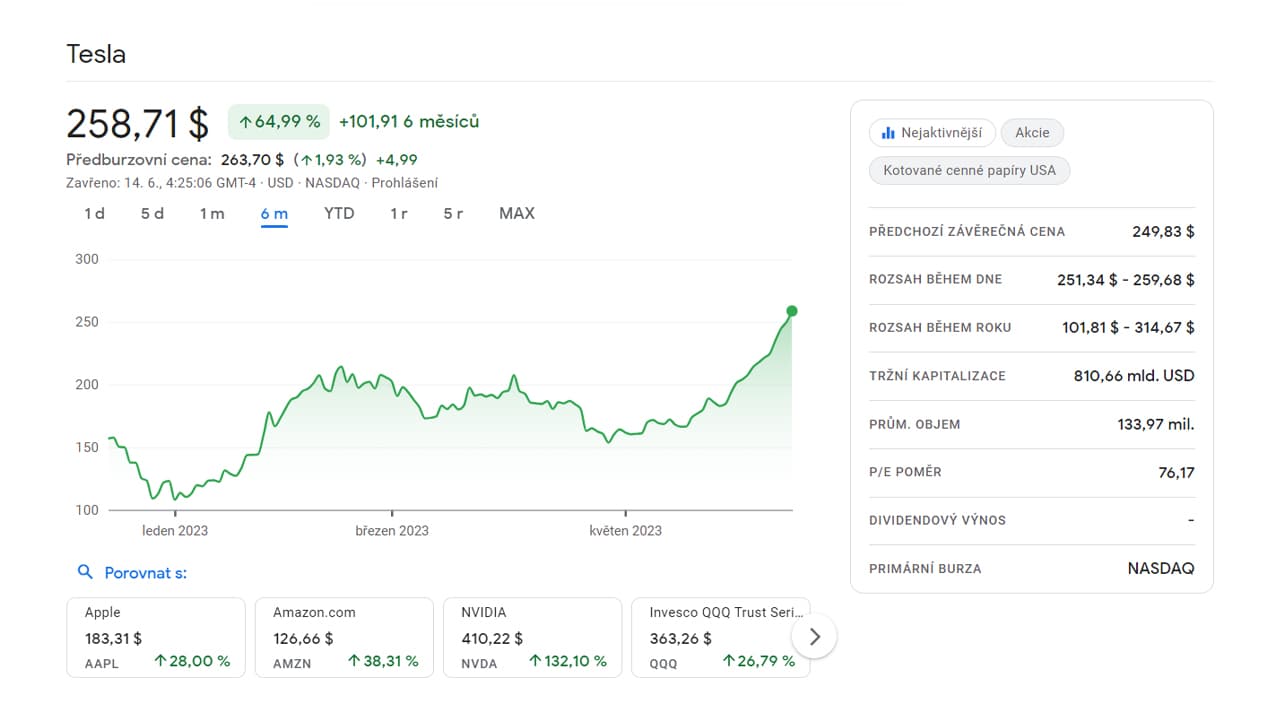The height and width of the screenshot is (720, 1280).
Task: Select the 1 m chart range
Action: tap(212, 213)
